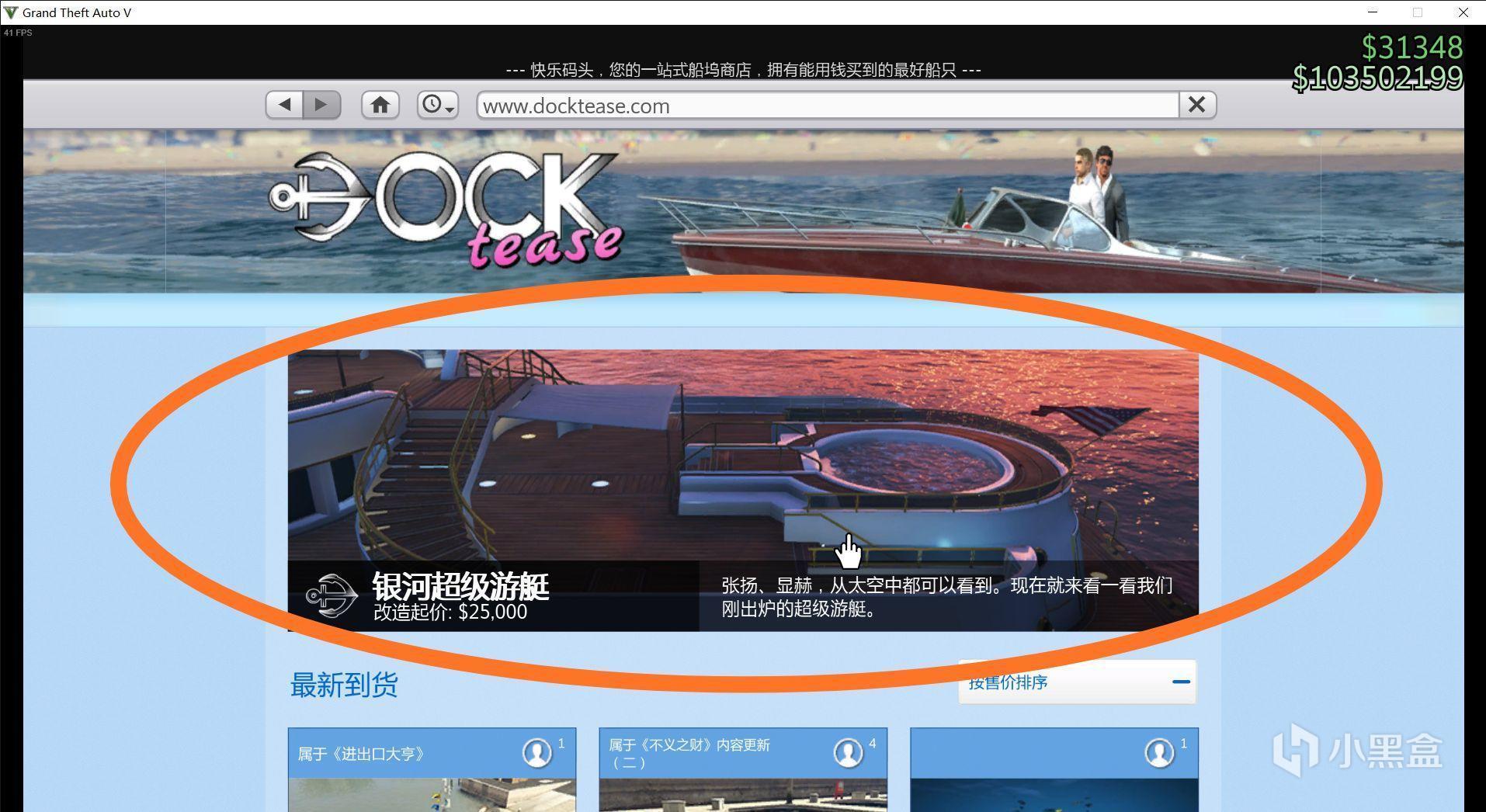
Task: Click the anchor icon beside 银河超级游艇
Action: point(331,596)
